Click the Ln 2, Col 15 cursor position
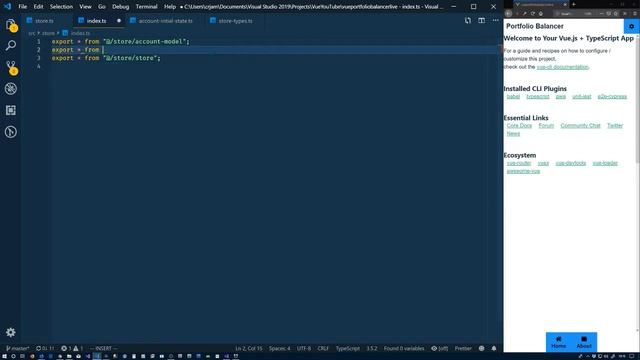640x360 pixels. click(x=249, y=348)
